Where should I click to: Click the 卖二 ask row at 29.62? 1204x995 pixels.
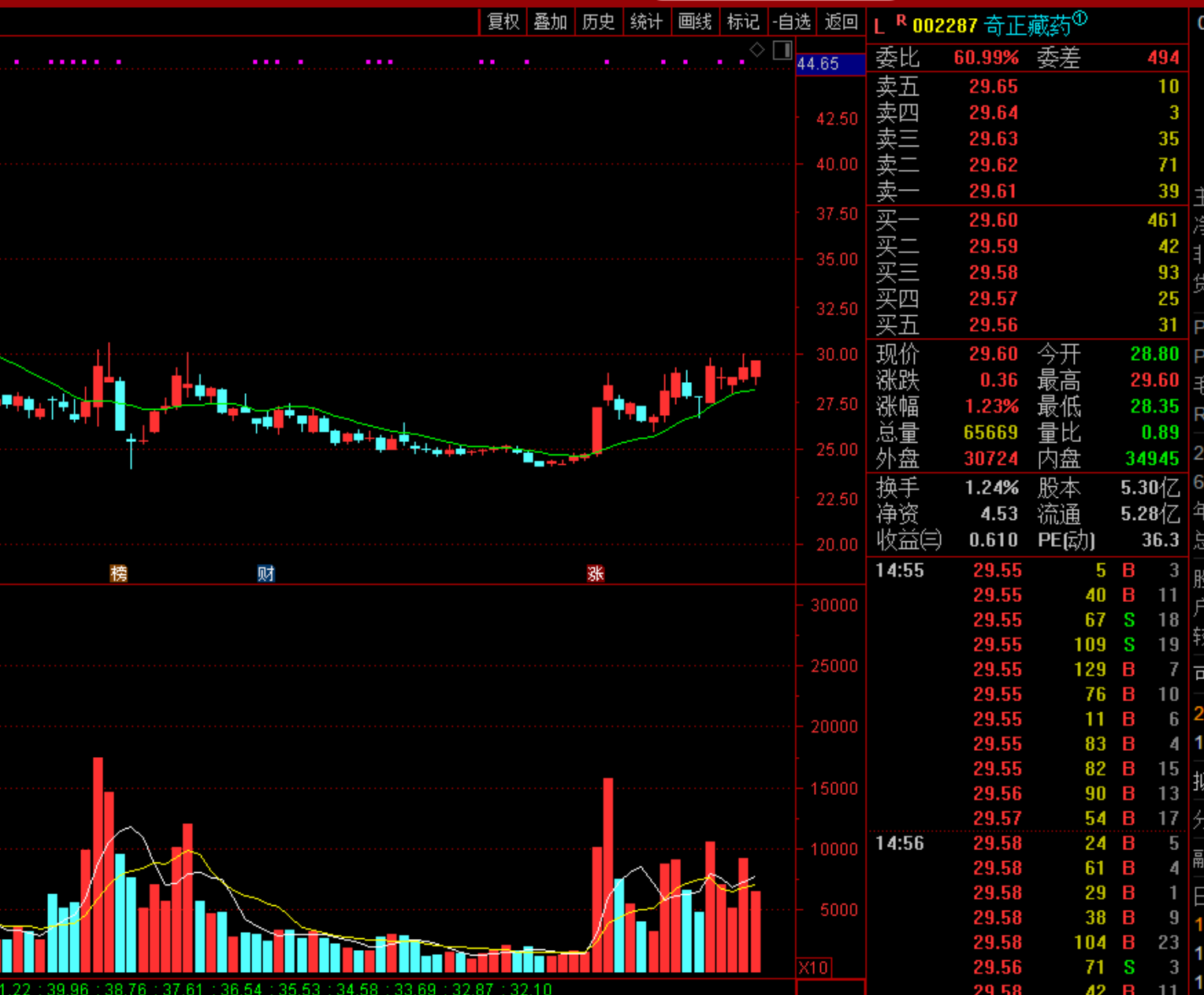point(1027,165)
